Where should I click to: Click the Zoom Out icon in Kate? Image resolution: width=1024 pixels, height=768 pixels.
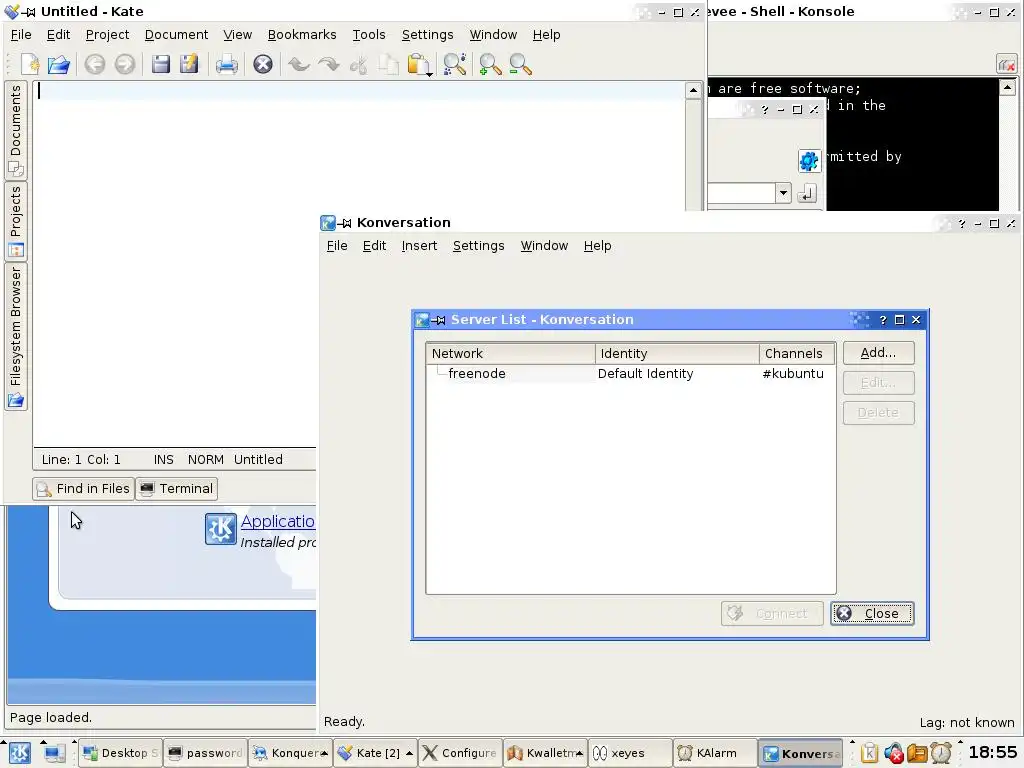[x=520, y=64]
